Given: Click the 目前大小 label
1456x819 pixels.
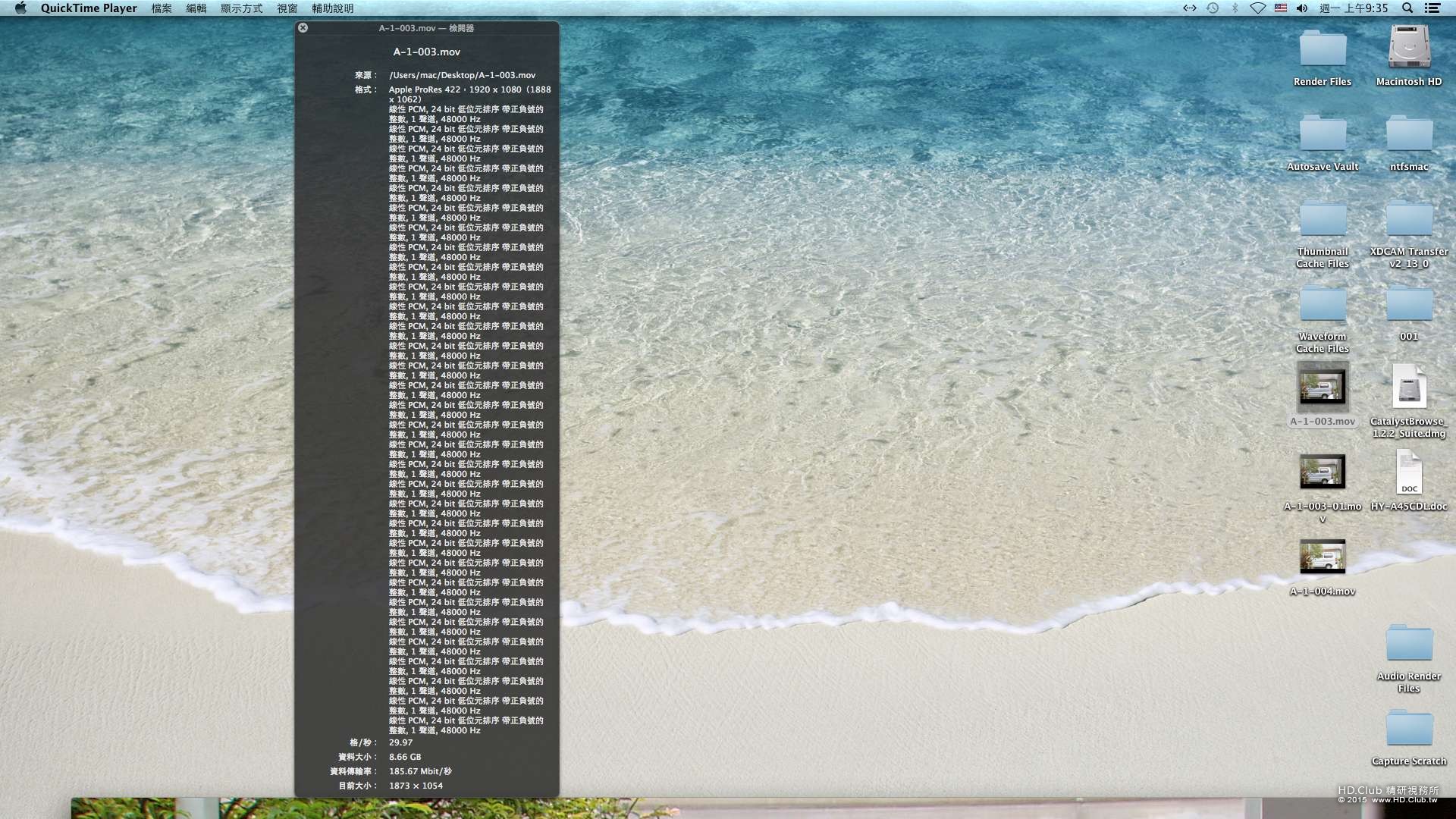Looking at the screenshot, I should click(358, 786).
